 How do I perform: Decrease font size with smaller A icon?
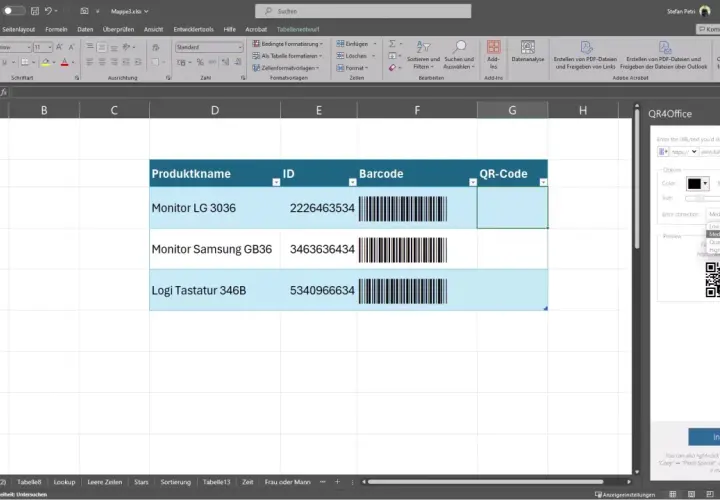71,47
